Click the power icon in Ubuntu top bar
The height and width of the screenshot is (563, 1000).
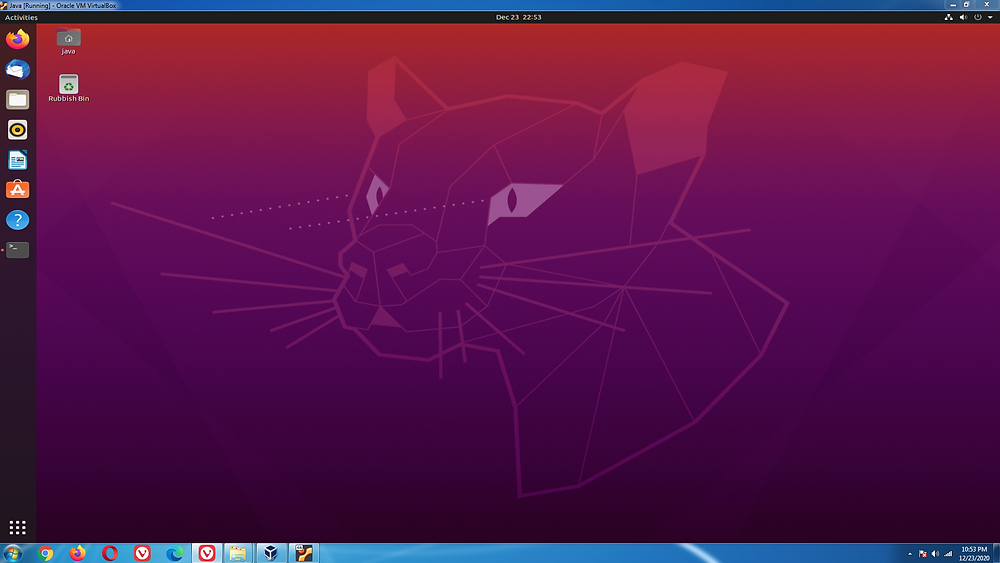pyautogui.click(x=978, y=17)
